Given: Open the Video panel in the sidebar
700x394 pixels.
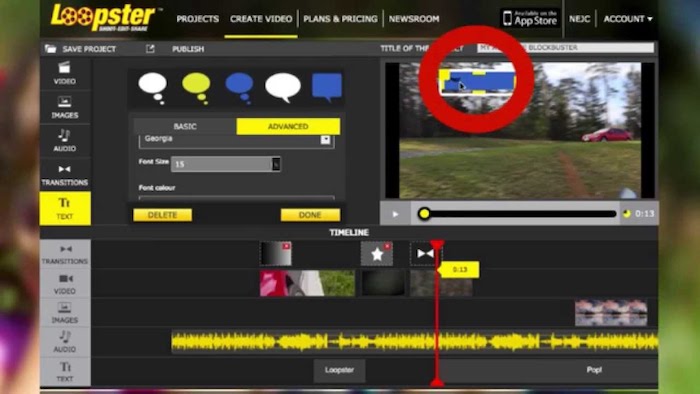Looking at the screenshot, I should (x=65, y=74).
